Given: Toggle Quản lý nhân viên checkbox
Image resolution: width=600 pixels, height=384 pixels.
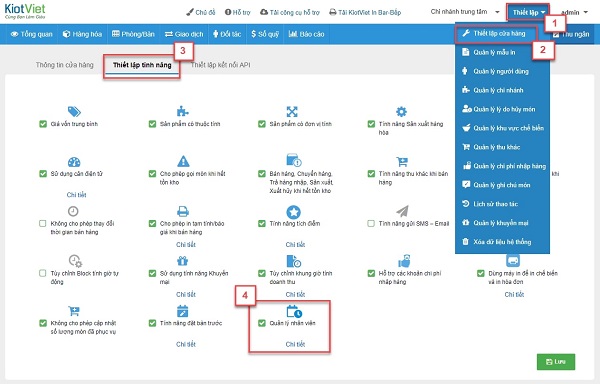Looking at the screenshot, I should [262, 323].
